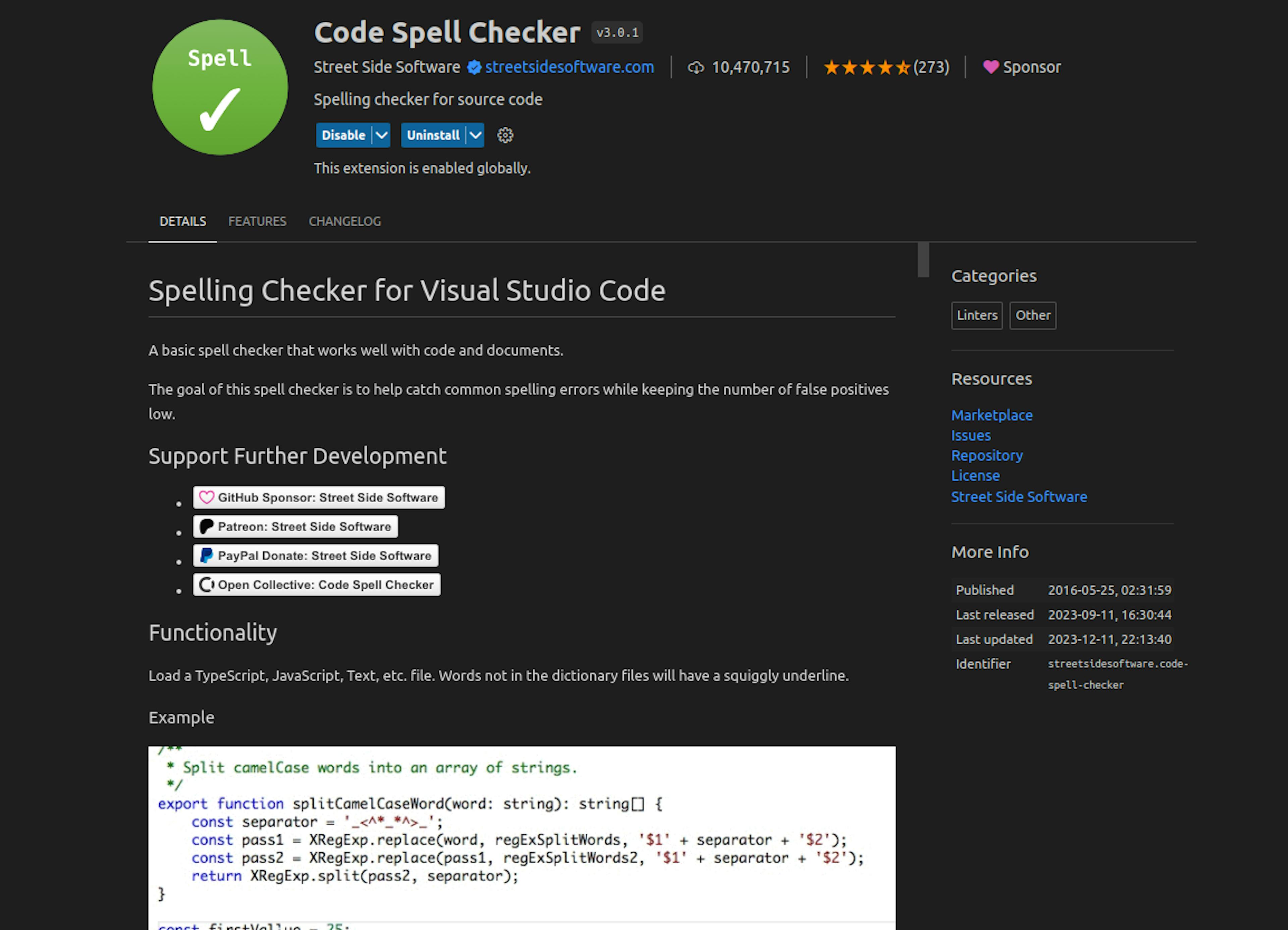Image resolution: width=1288 pixels, height=930 pixels.
Task: Switch to the FEATURES tab
Action: [257, 221]
